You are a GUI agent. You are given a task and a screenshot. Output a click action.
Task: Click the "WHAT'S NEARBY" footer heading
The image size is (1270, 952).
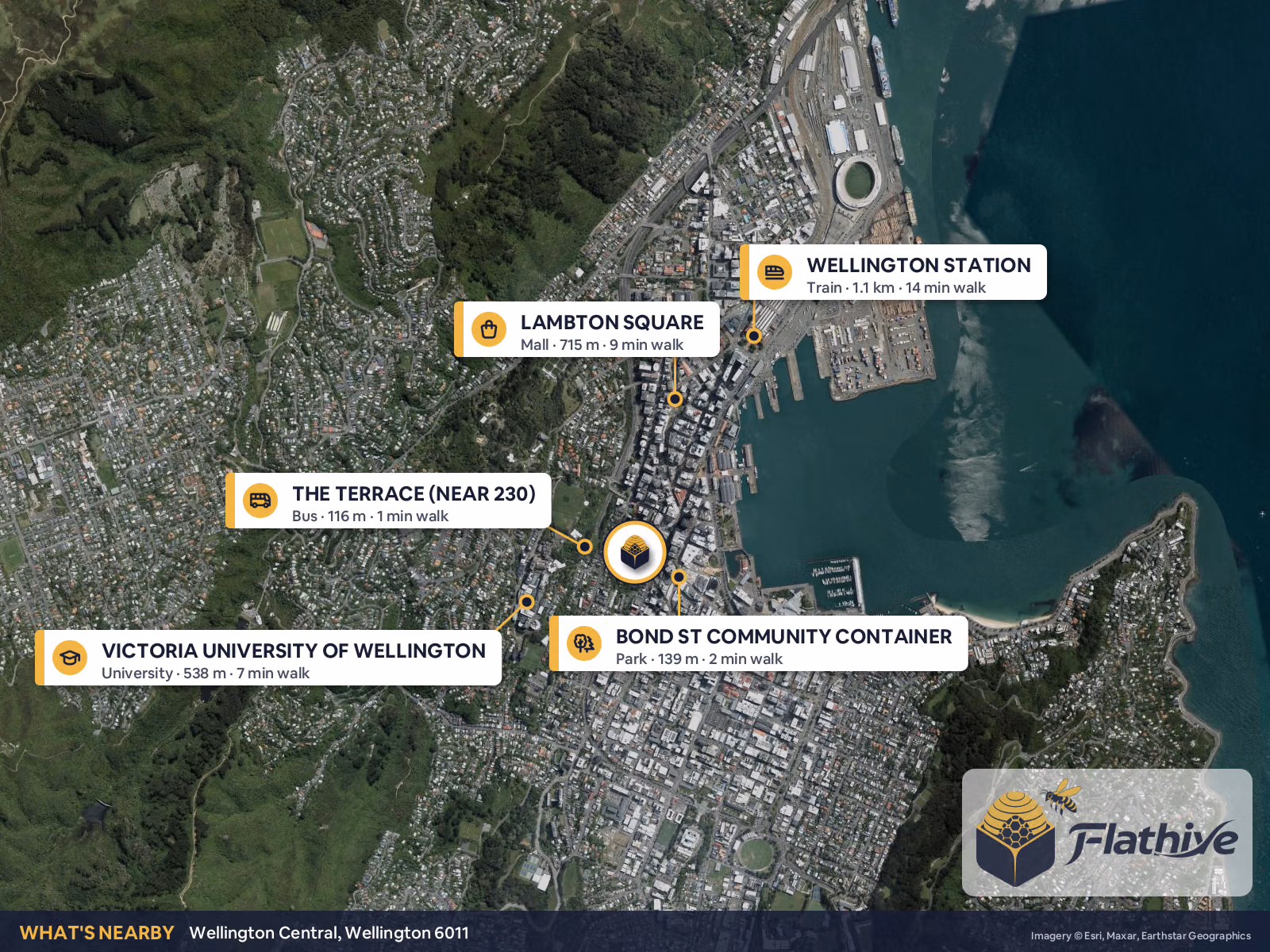[x=97, y=933]
